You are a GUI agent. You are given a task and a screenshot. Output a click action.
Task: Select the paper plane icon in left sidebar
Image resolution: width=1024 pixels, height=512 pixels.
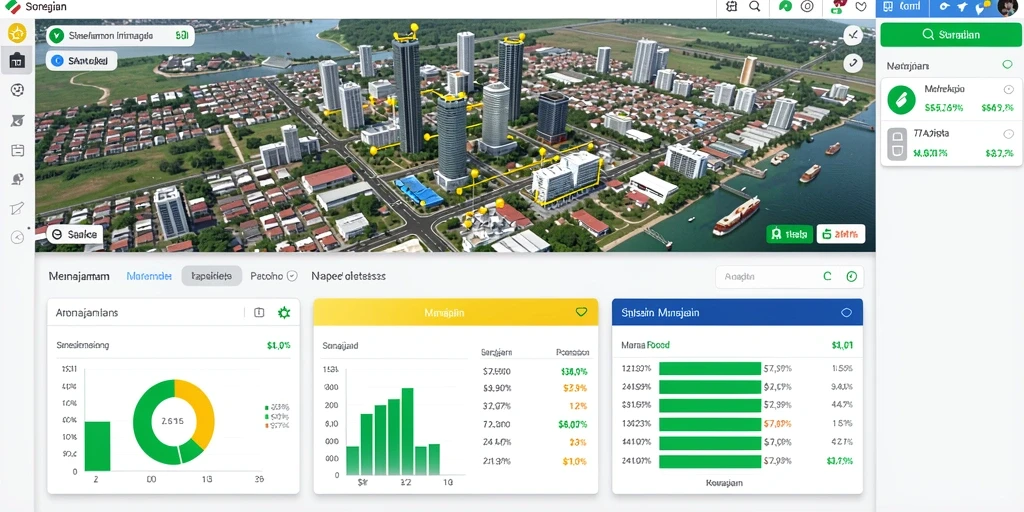point(18,208)
